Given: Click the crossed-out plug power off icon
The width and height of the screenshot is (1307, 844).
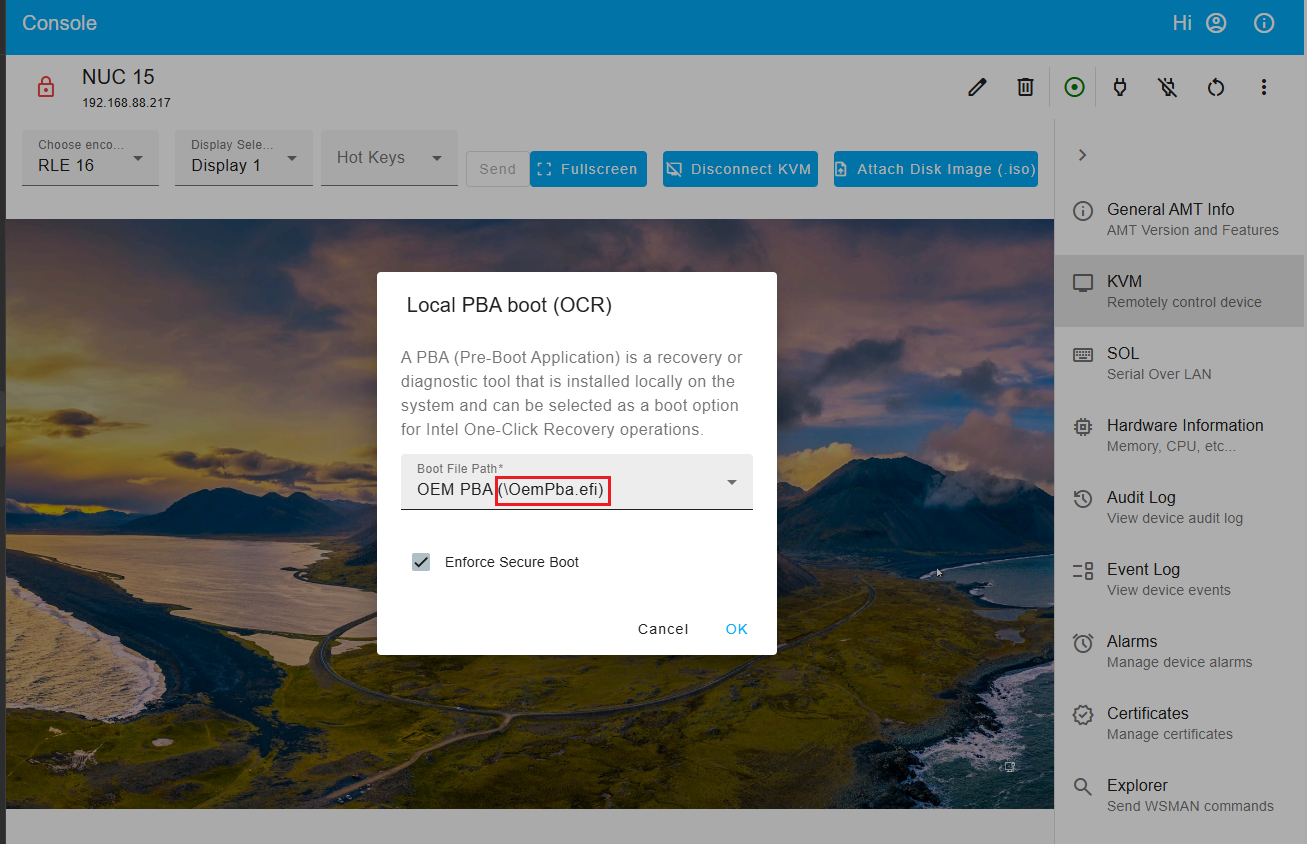Looking at the screenshot, I should click(x=1168, y=88).
